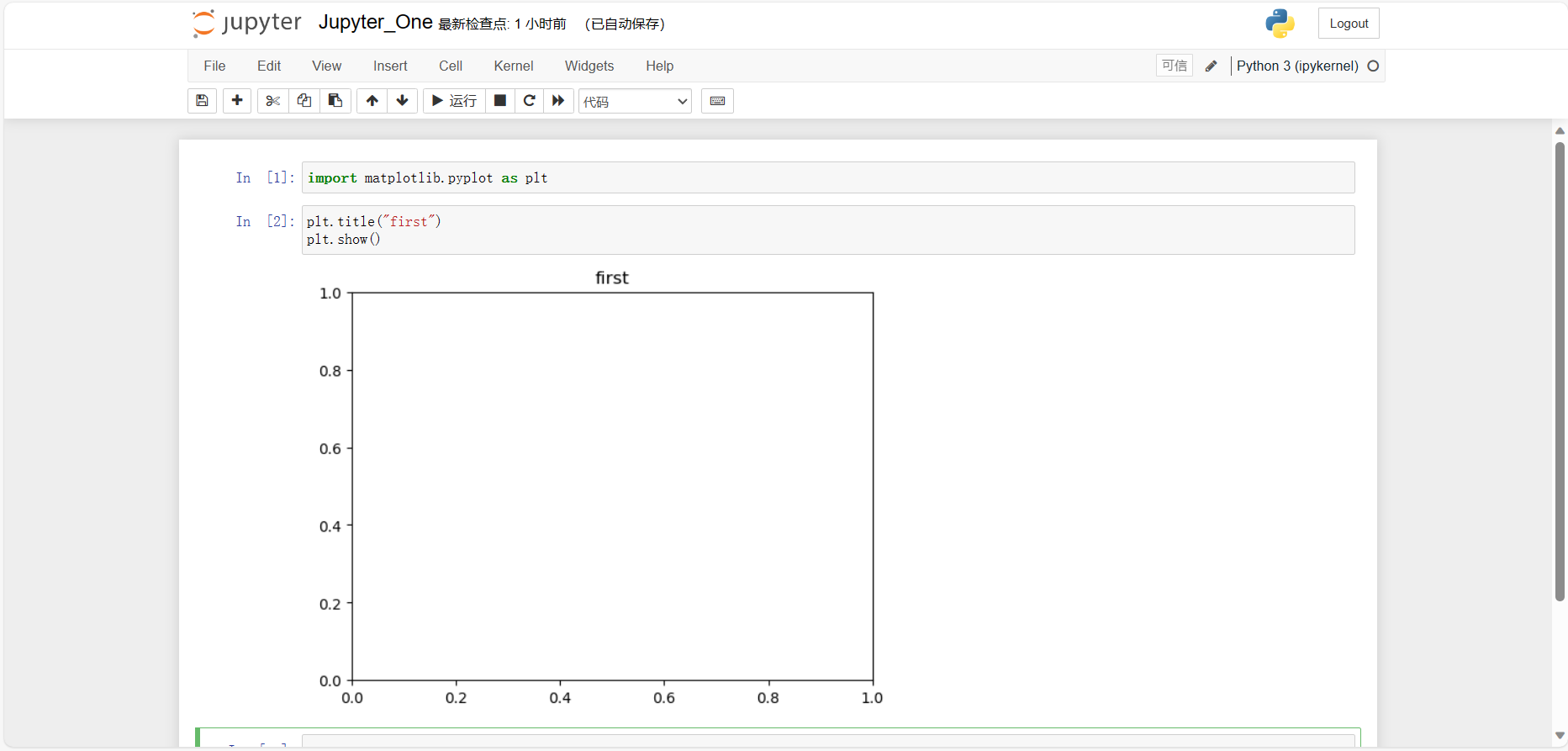The image size is (1568, 751).
Task: Open the Help menu
Action: (660, 66)
